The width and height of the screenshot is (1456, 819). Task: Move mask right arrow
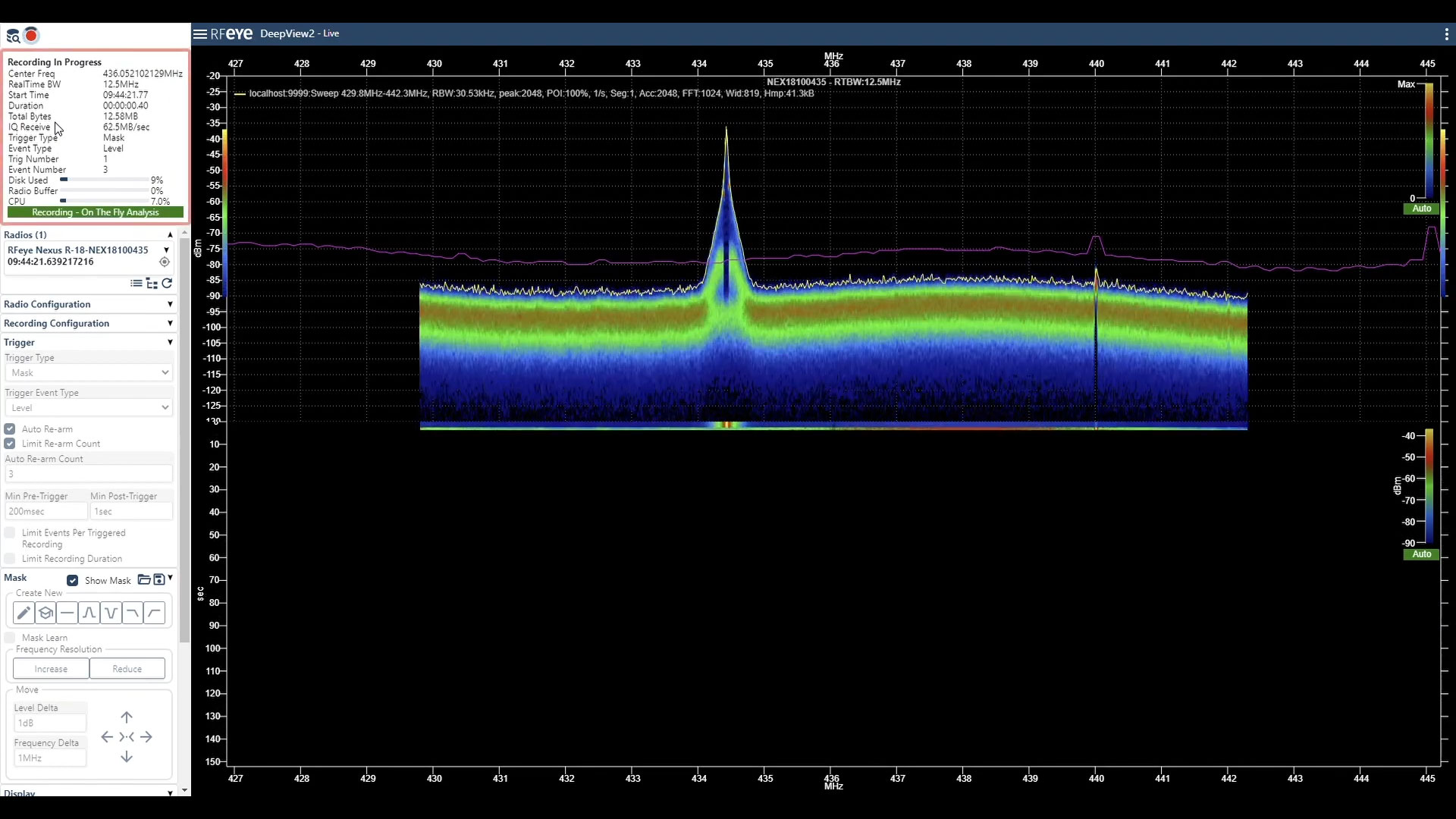146,737
